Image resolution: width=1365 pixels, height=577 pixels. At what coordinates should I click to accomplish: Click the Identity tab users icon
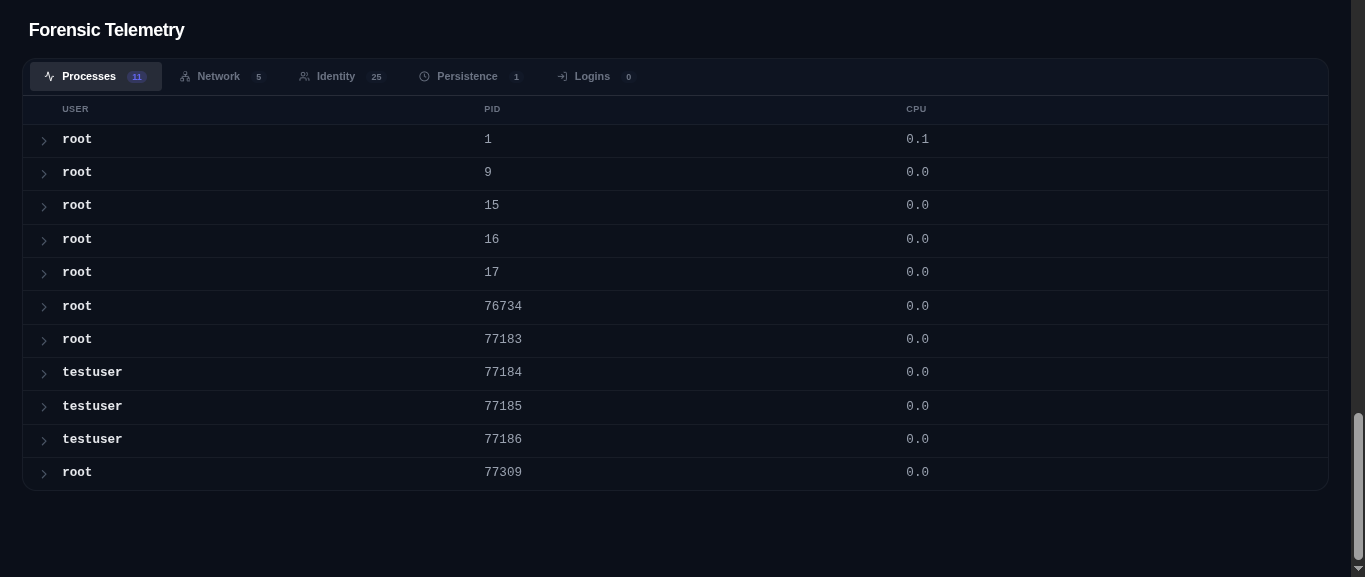[304, 76]
